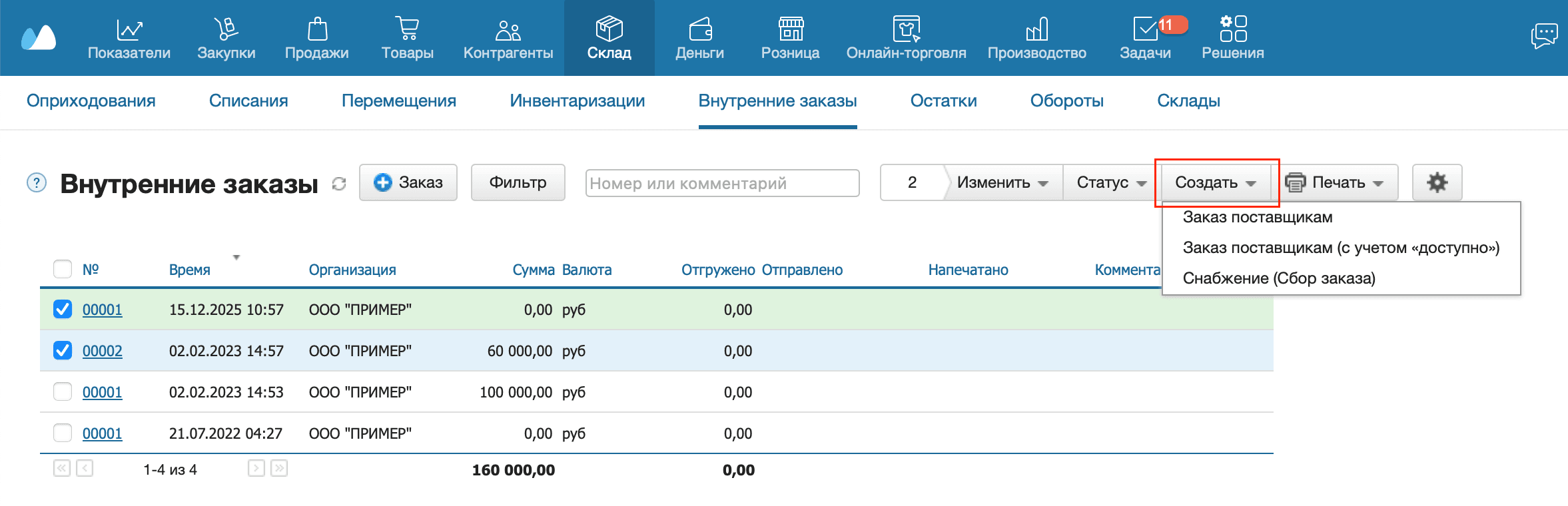Click the 60 000,00 sum cell
This screenshot has height=506, width=1568.
click(520, 351)
